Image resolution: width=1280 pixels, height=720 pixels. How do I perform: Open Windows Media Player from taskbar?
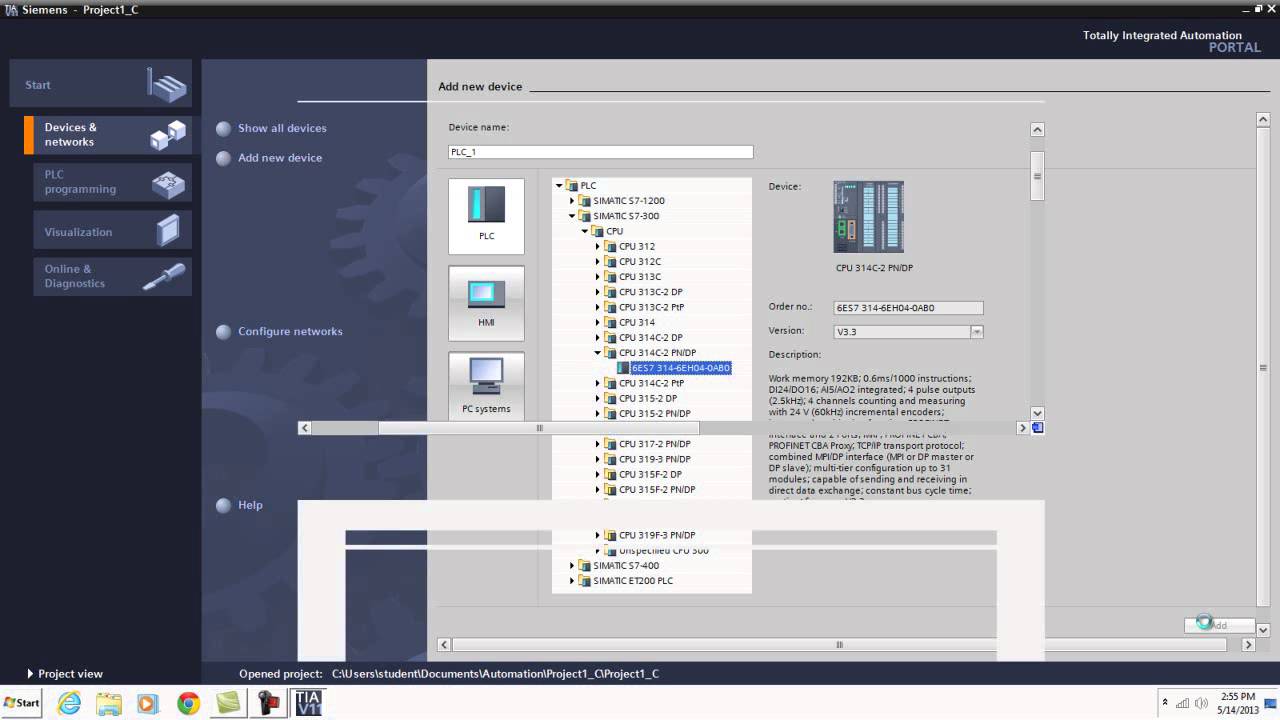(x=148, y=703)
